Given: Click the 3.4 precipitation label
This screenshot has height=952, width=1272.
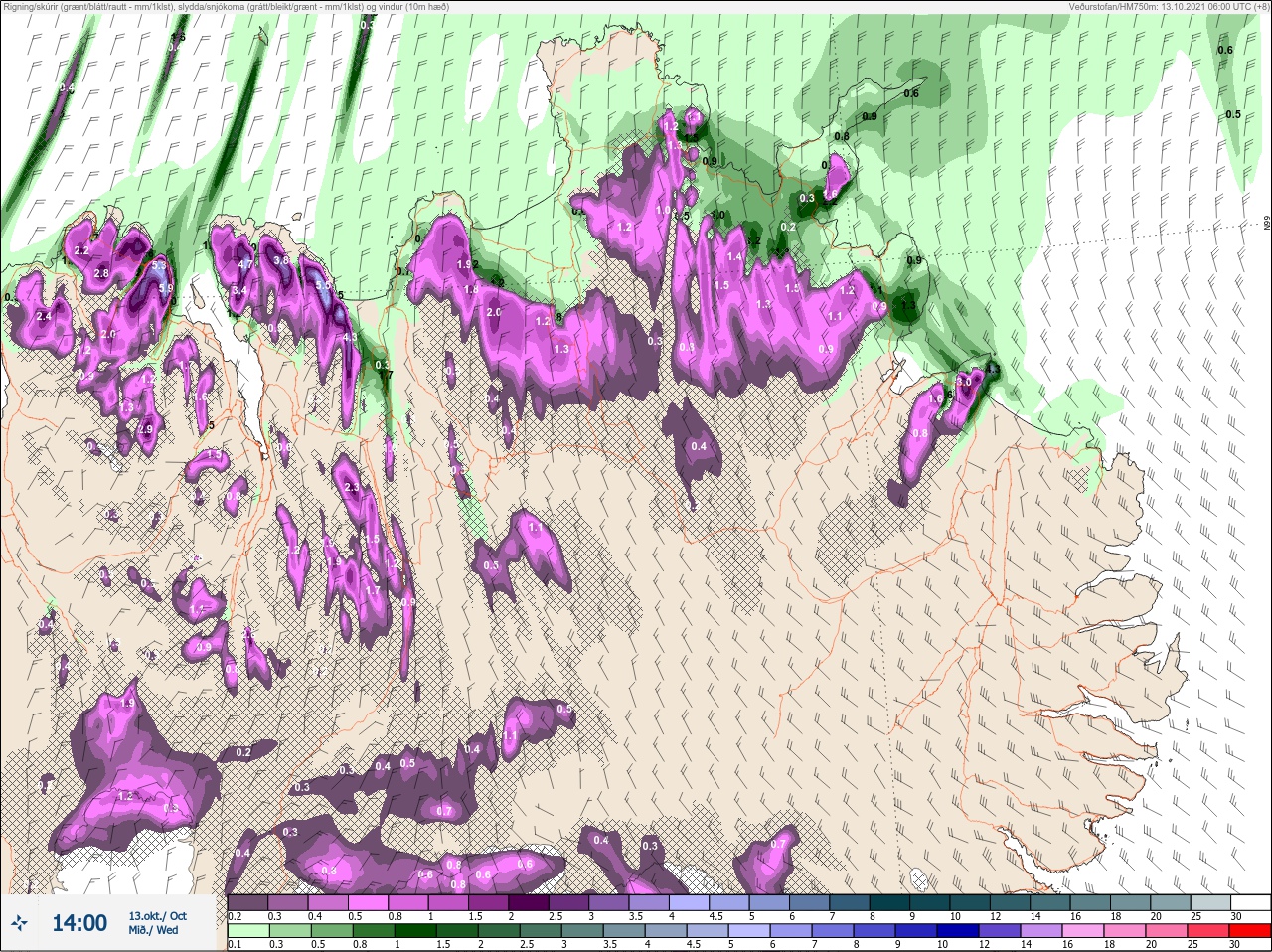Looking at the screenshot, I should point(238,290).
